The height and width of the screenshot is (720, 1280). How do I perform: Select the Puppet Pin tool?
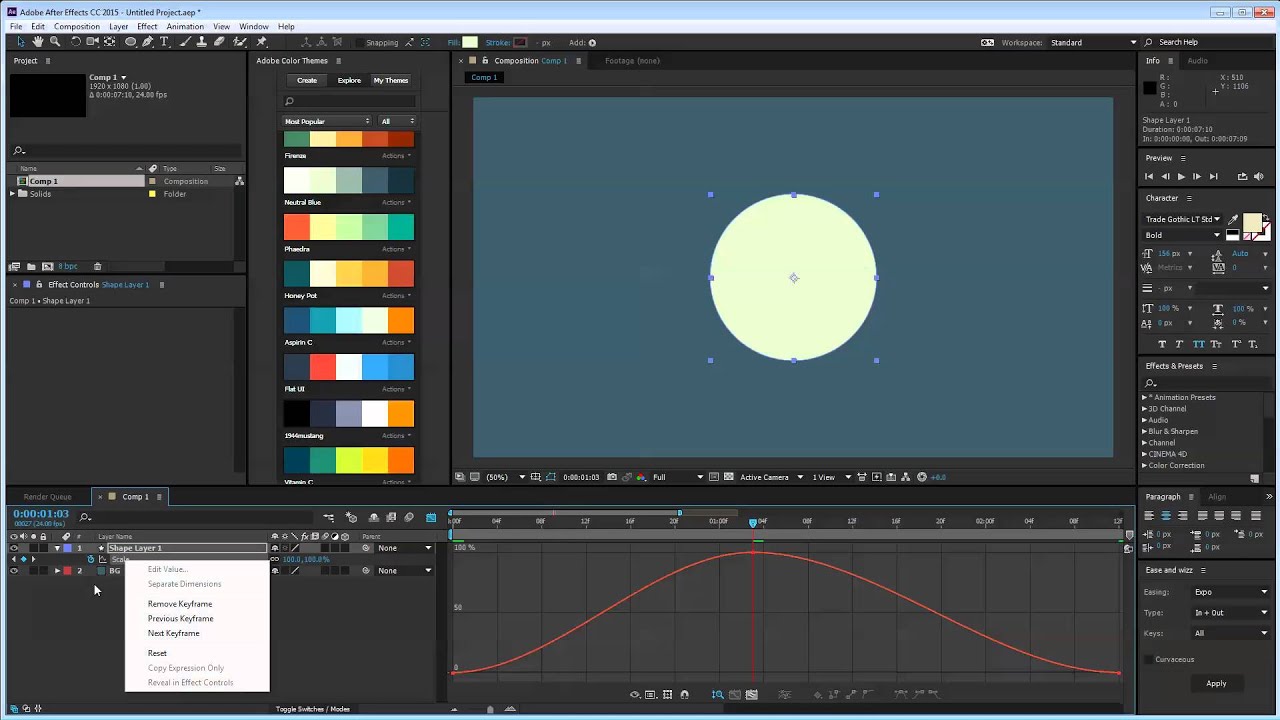pyautogui.click(x=262, y=42)
